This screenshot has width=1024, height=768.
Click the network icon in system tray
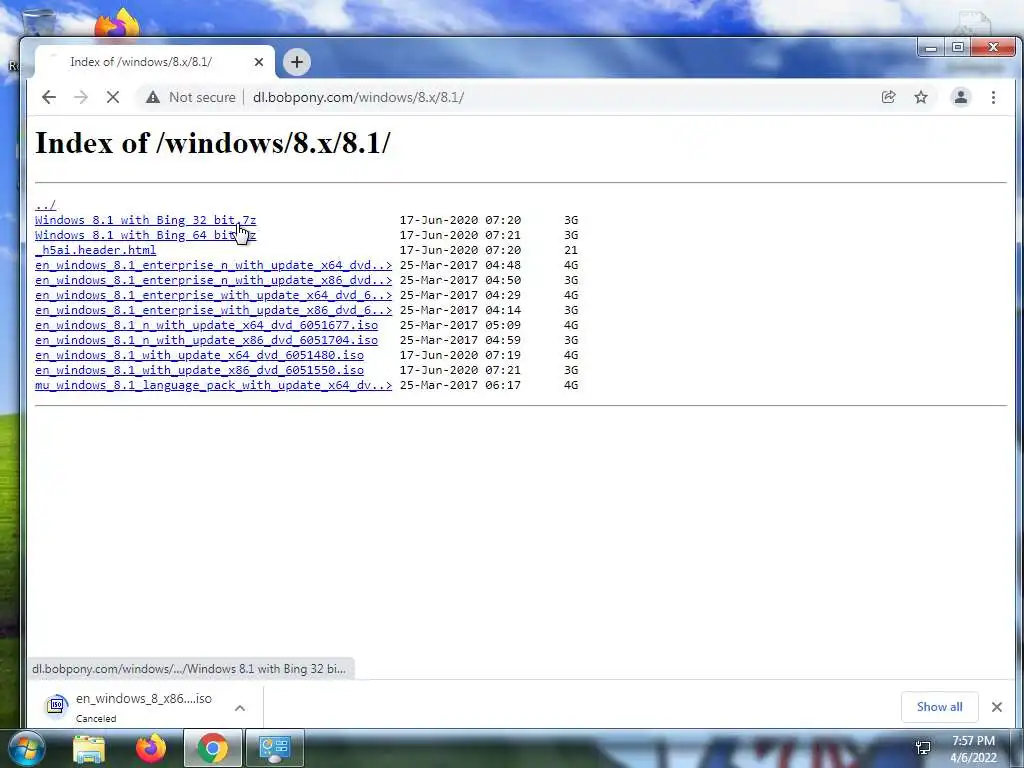click(923, 748)
